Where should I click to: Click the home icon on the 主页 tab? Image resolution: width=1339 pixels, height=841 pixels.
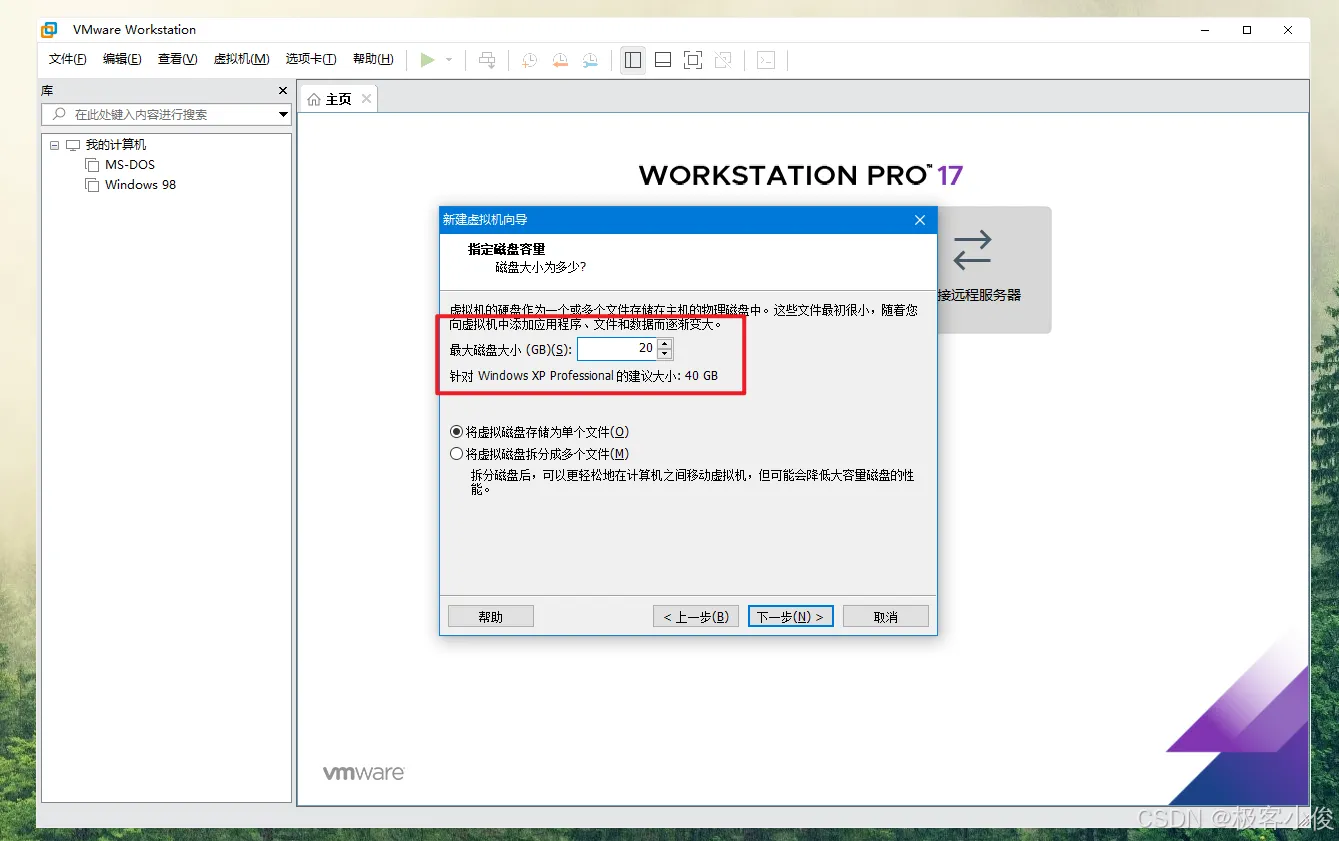point(314,99)
